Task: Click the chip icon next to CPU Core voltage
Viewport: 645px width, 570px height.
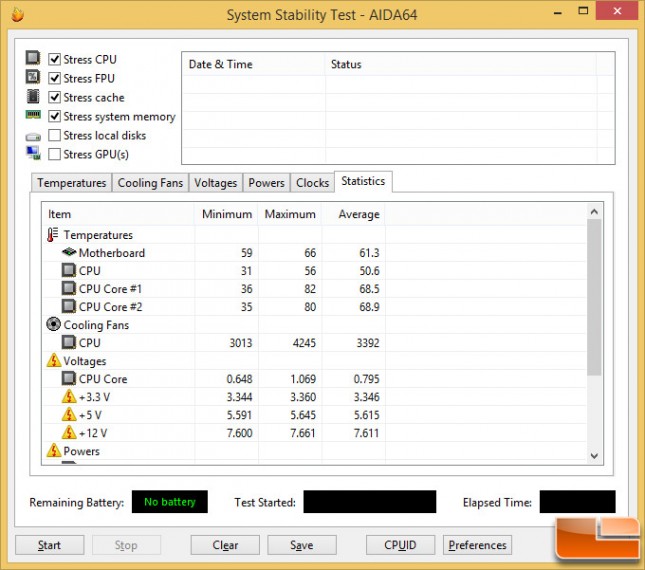Action: click(x=69, y=378)
